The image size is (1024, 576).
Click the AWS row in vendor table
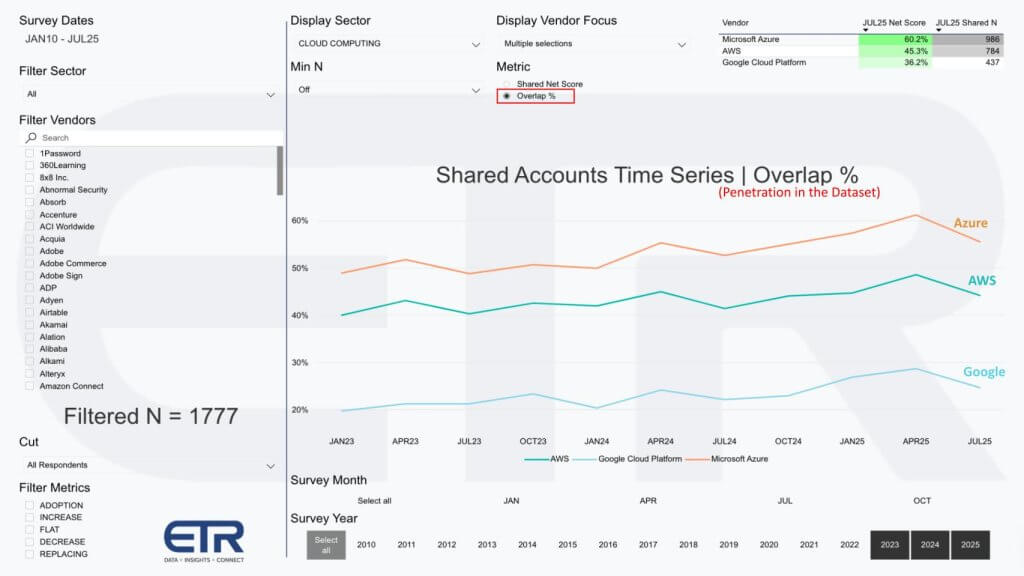pyautogui.click(x=861, y=51)
